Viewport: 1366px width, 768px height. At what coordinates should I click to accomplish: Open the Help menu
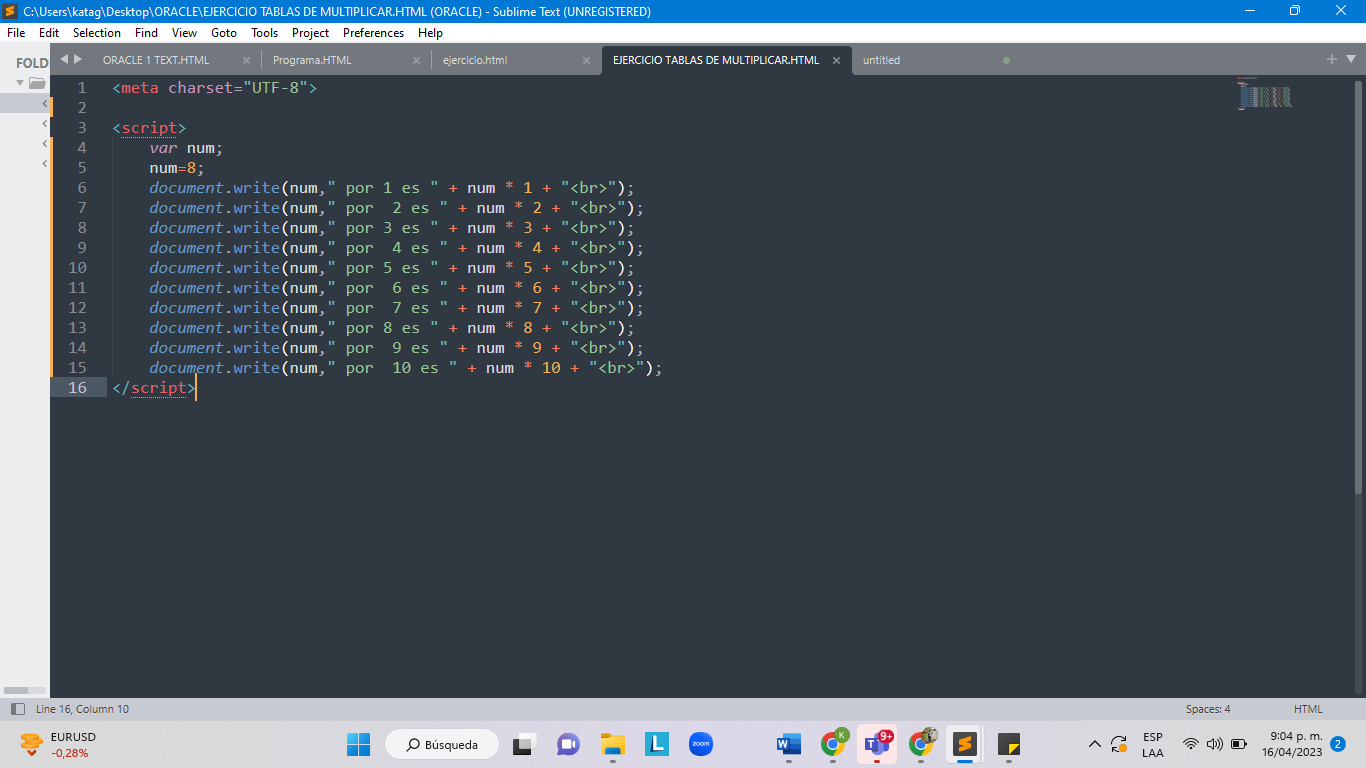pyautogui.click(x=430, y=33)
